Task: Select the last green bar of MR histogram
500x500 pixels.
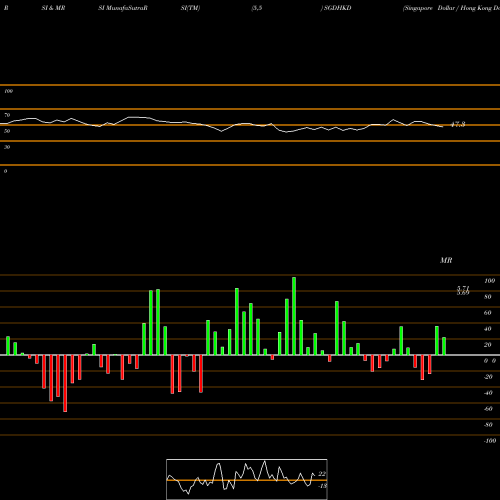Action: pos(444,346)
